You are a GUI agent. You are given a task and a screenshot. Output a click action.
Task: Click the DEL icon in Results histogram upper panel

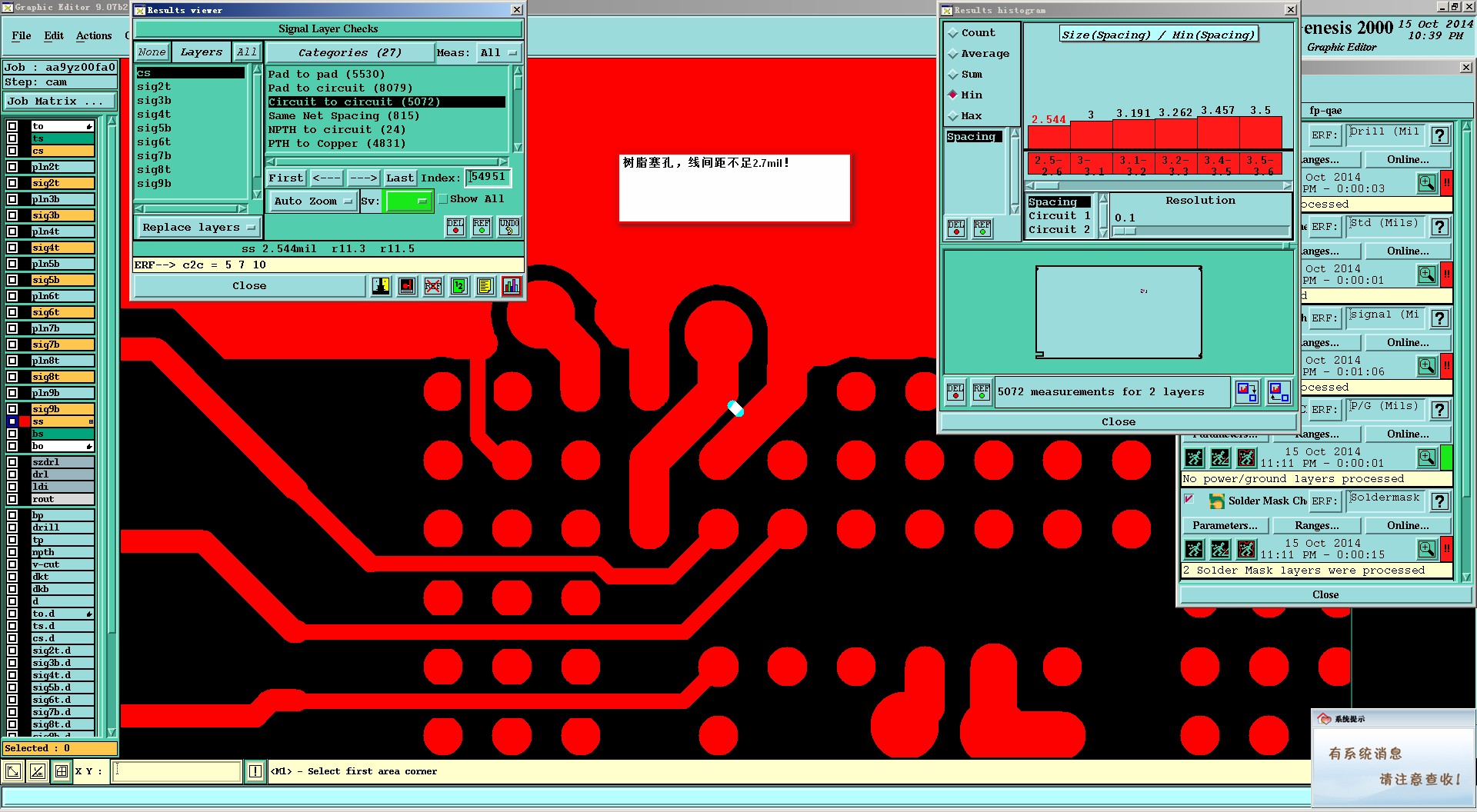tap(956, 228)
